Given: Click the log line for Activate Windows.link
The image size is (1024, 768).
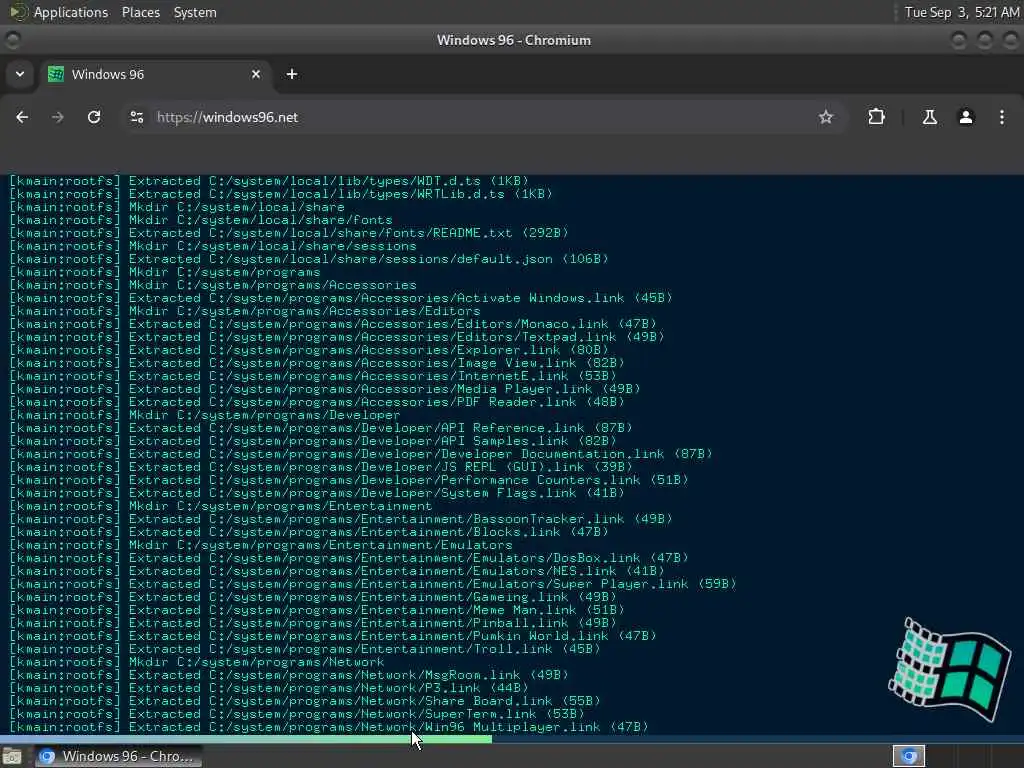Looking at the screenshot, I should click(x=341, y=298).
